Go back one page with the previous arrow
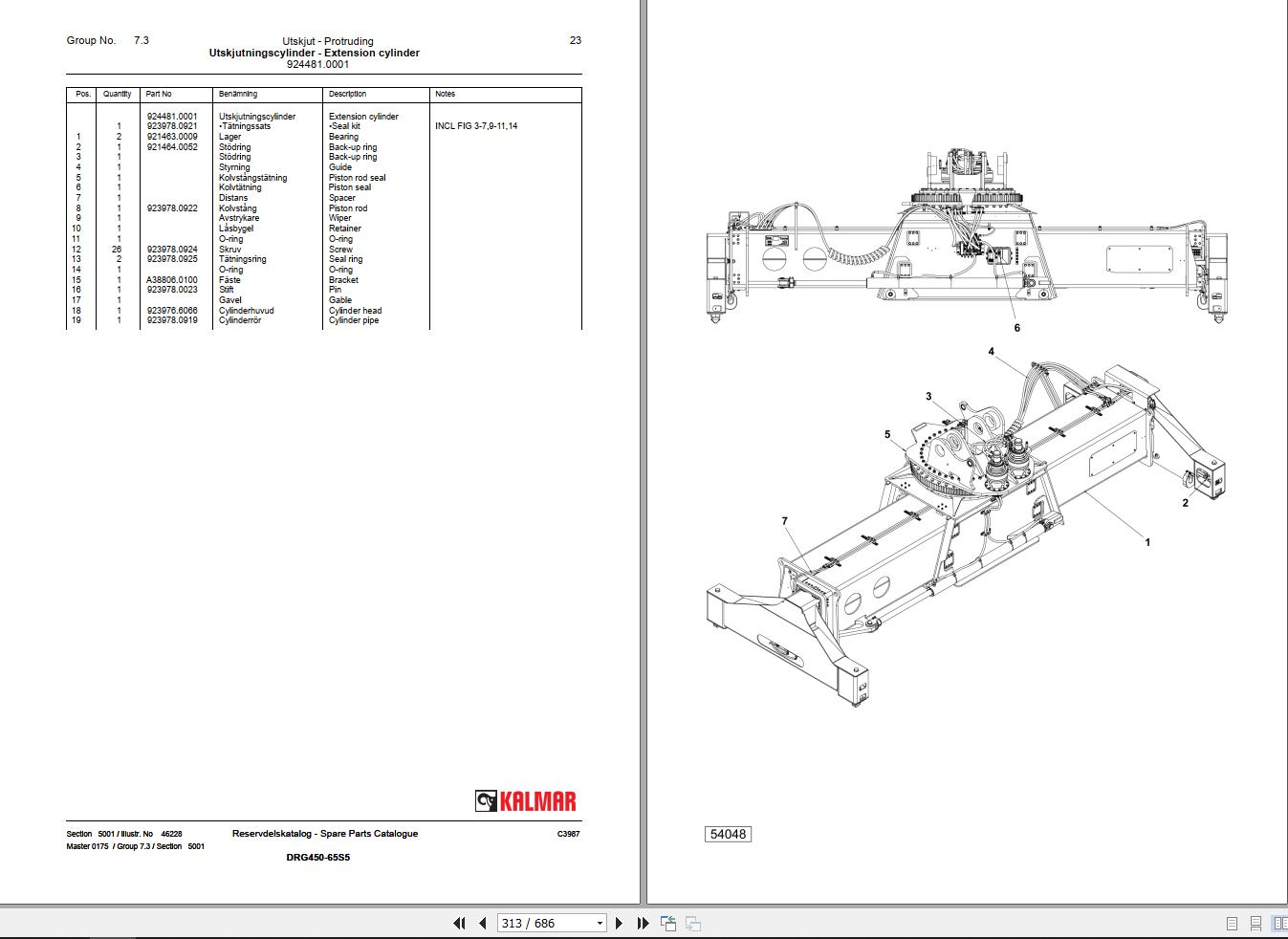The height and width of the screenshot is (939, 1288). pyautogui.click(x=482, y=924)
